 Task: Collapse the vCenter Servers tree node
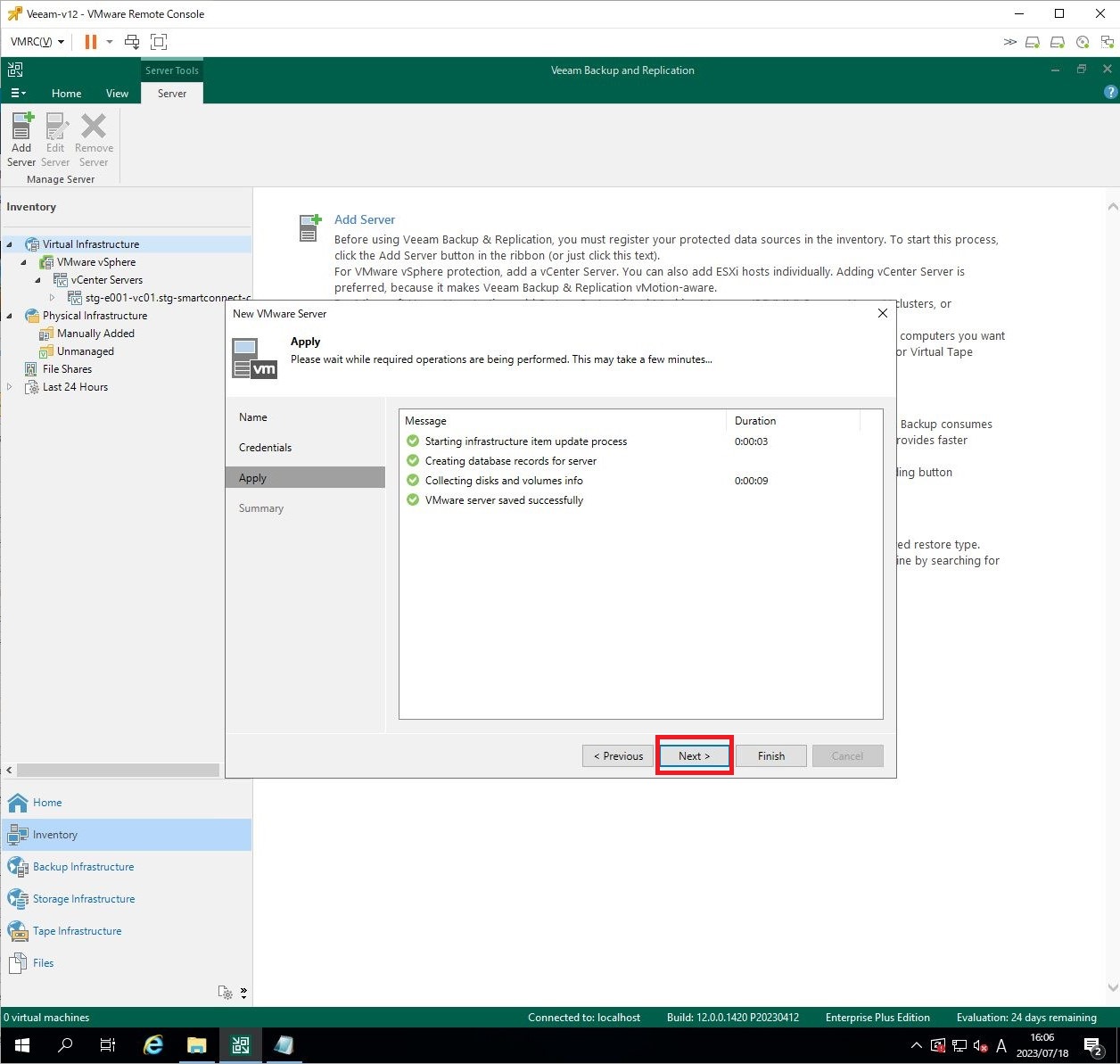(38, 280)
